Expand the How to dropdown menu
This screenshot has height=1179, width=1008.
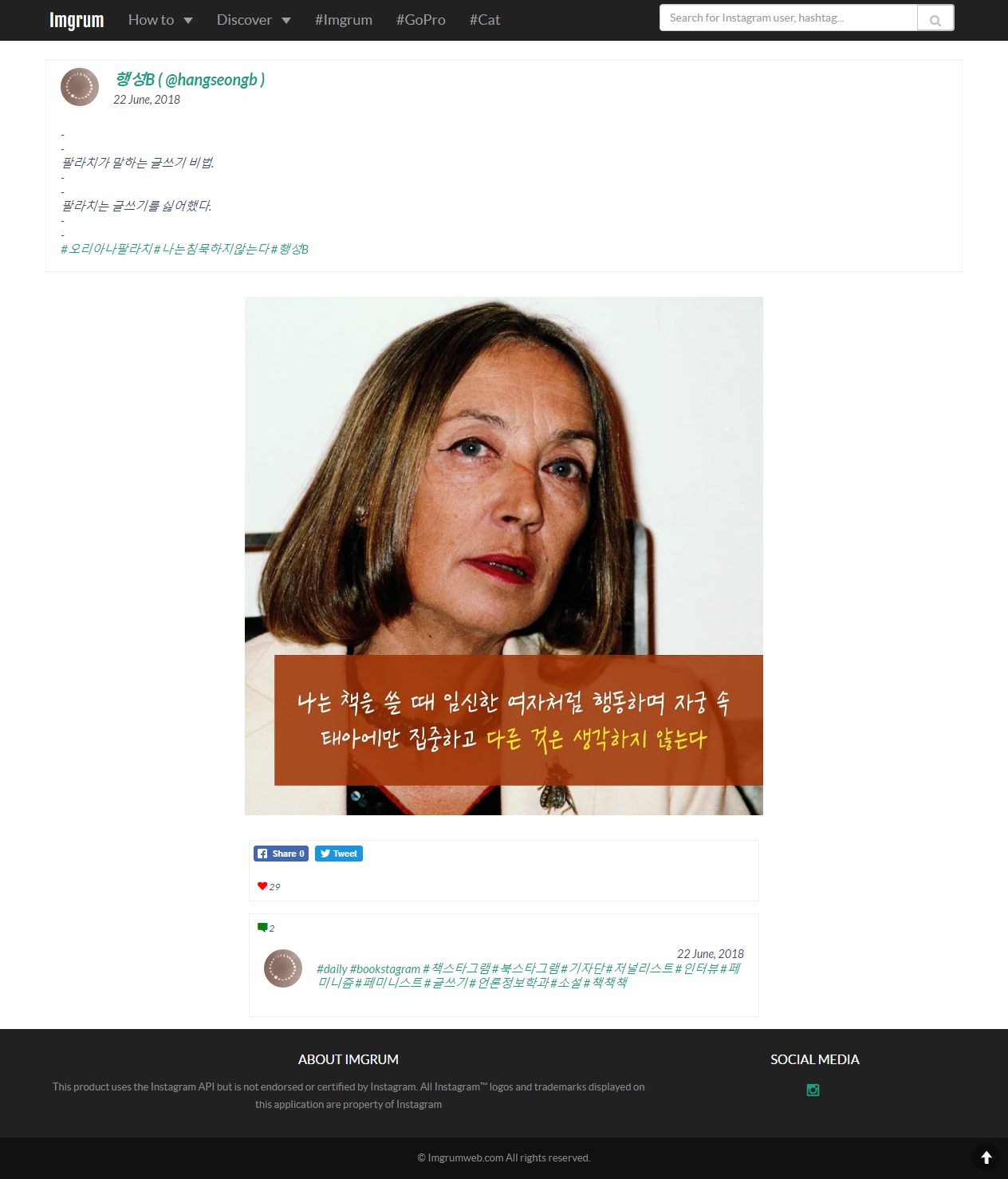[x=160, y=20]
